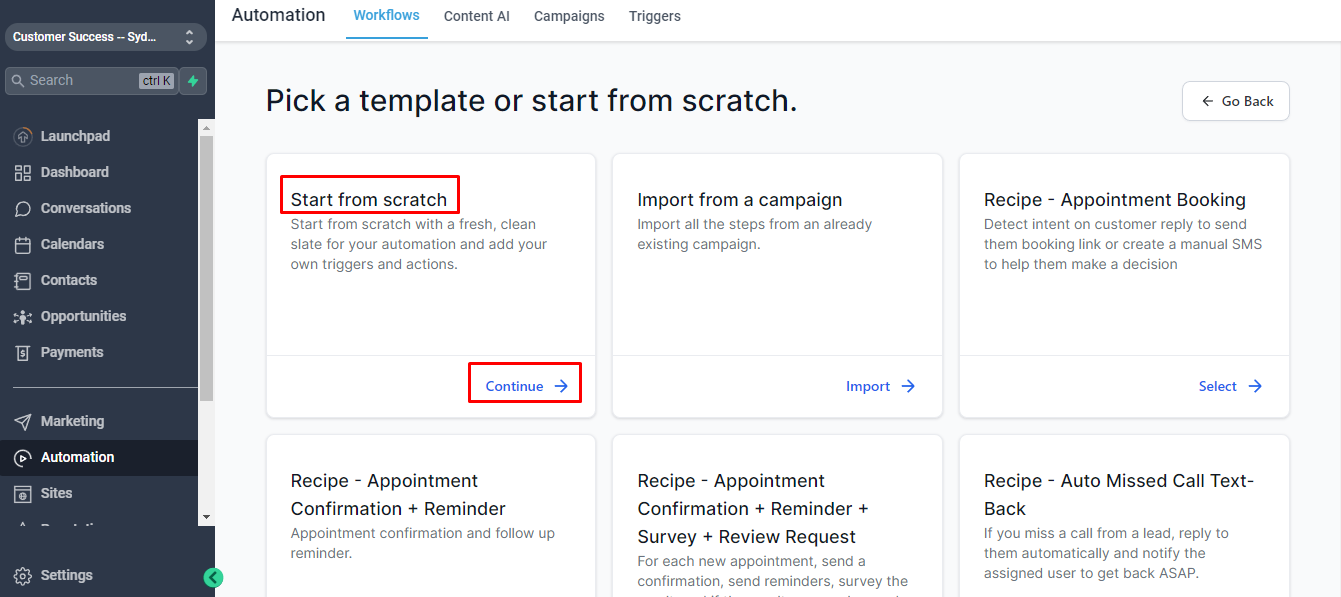The width and height of the screenshot is (1341, 597).
Task: Click the Contacts icon
Action: [23, 280]
